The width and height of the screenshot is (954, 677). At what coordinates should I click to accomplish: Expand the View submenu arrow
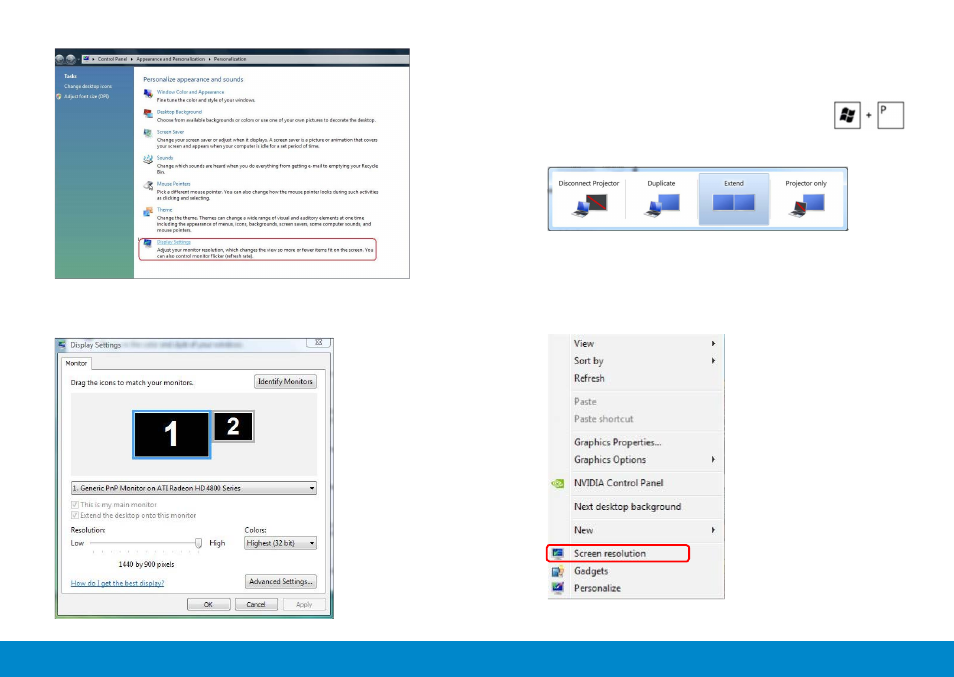point(713,344)
